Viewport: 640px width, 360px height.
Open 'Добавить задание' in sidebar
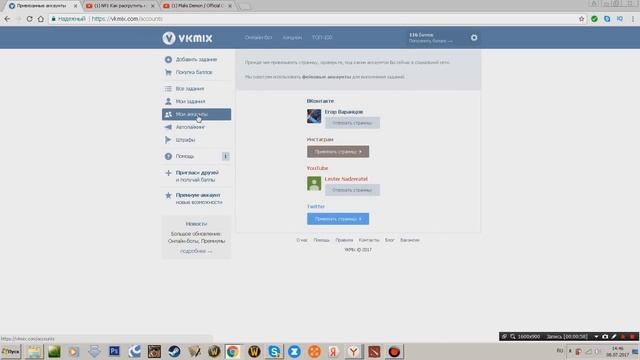click(196, 60)
